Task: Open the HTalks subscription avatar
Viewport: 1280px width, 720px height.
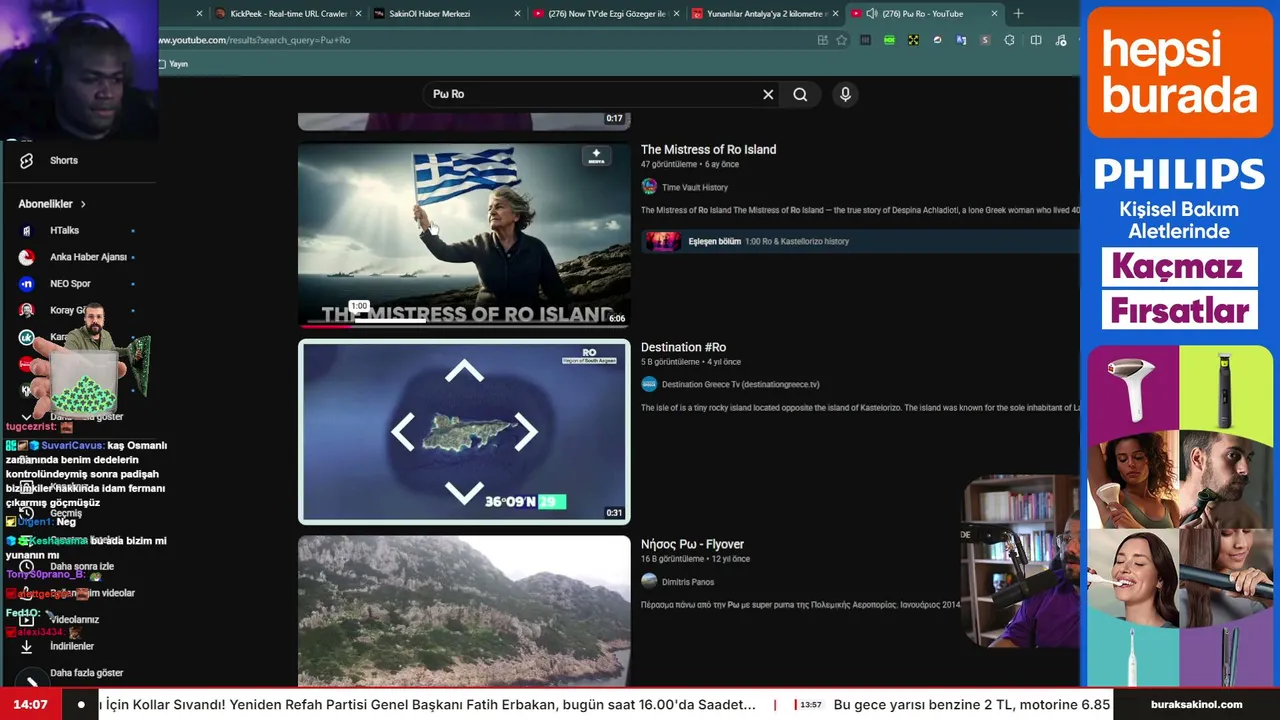Action: point(27,230)
